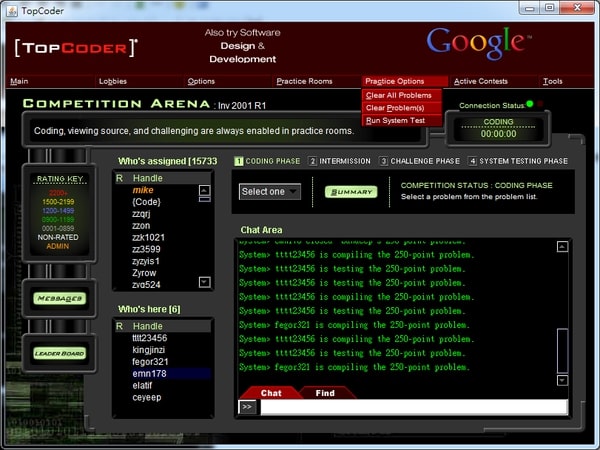The image size is (600, 450).
Task: Select handle zzk1021 in assigned list
Action: pos(148,238)
